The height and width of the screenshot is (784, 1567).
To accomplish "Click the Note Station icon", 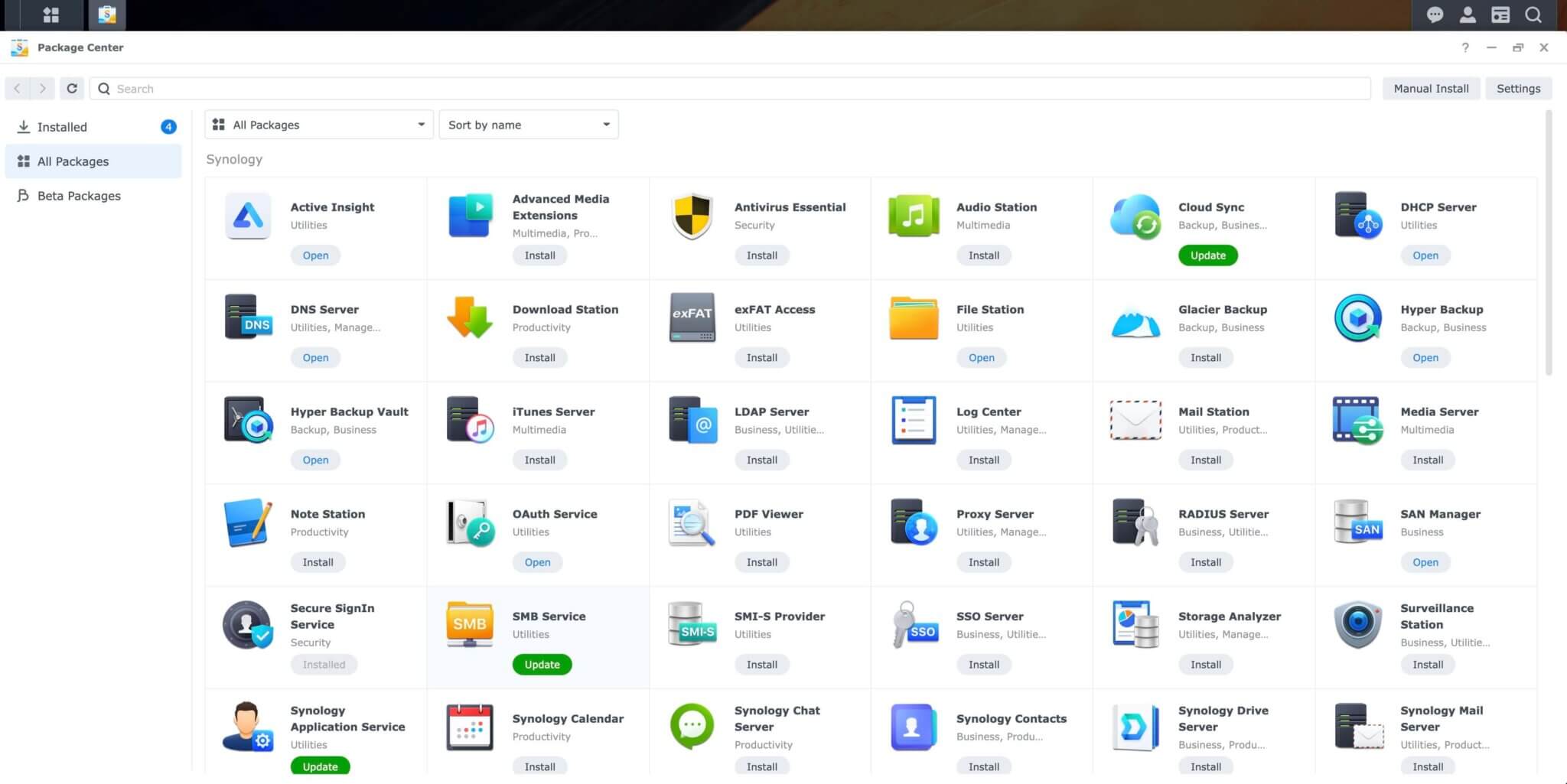I will (x=248, y=522).
